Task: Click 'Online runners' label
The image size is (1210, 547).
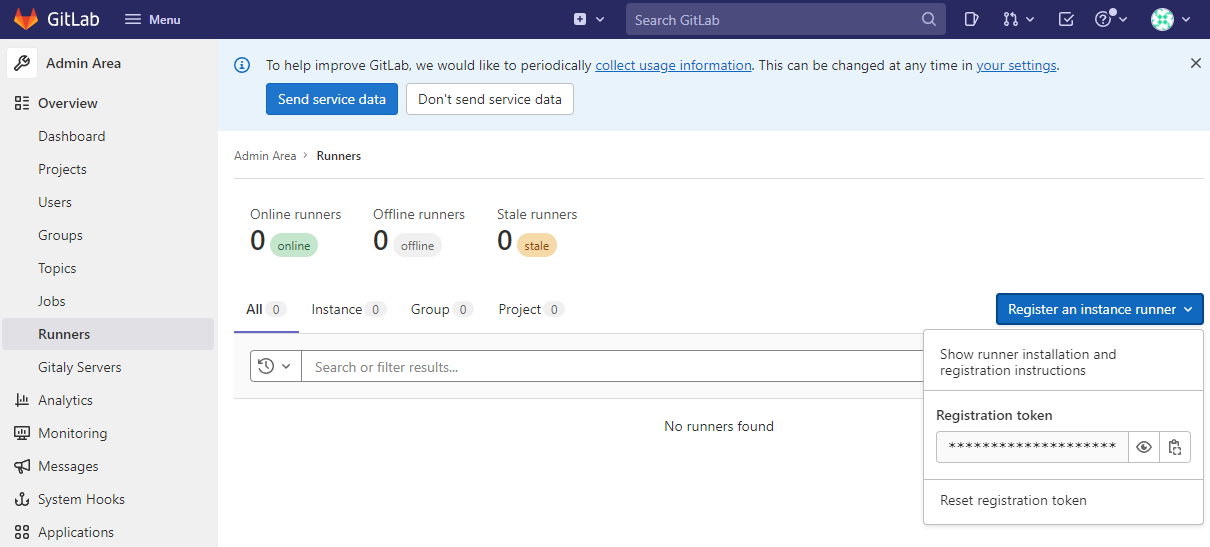Action: point(295,214)
